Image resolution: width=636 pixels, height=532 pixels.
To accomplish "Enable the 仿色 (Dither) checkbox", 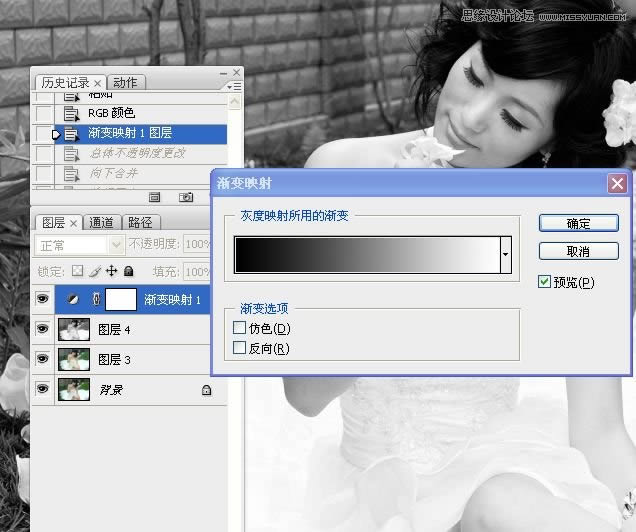I will coord(239,328).
